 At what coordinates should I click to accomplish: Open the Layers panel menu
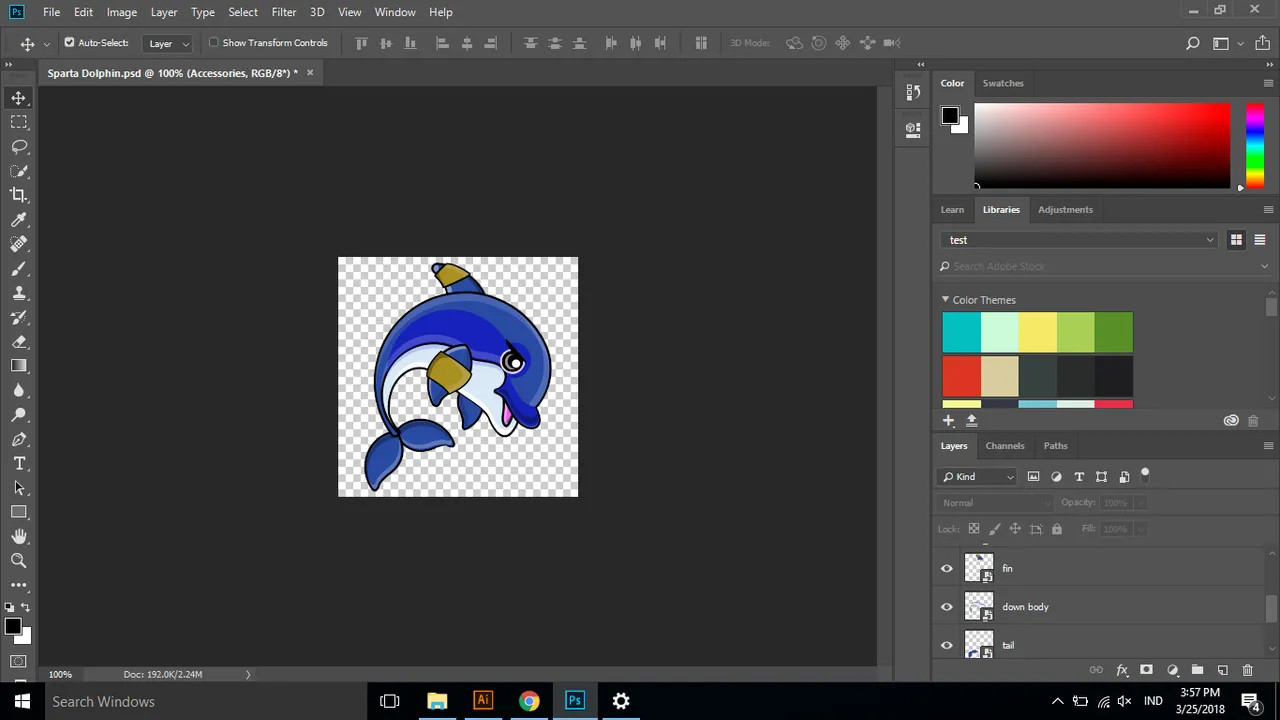point(1268,446)
